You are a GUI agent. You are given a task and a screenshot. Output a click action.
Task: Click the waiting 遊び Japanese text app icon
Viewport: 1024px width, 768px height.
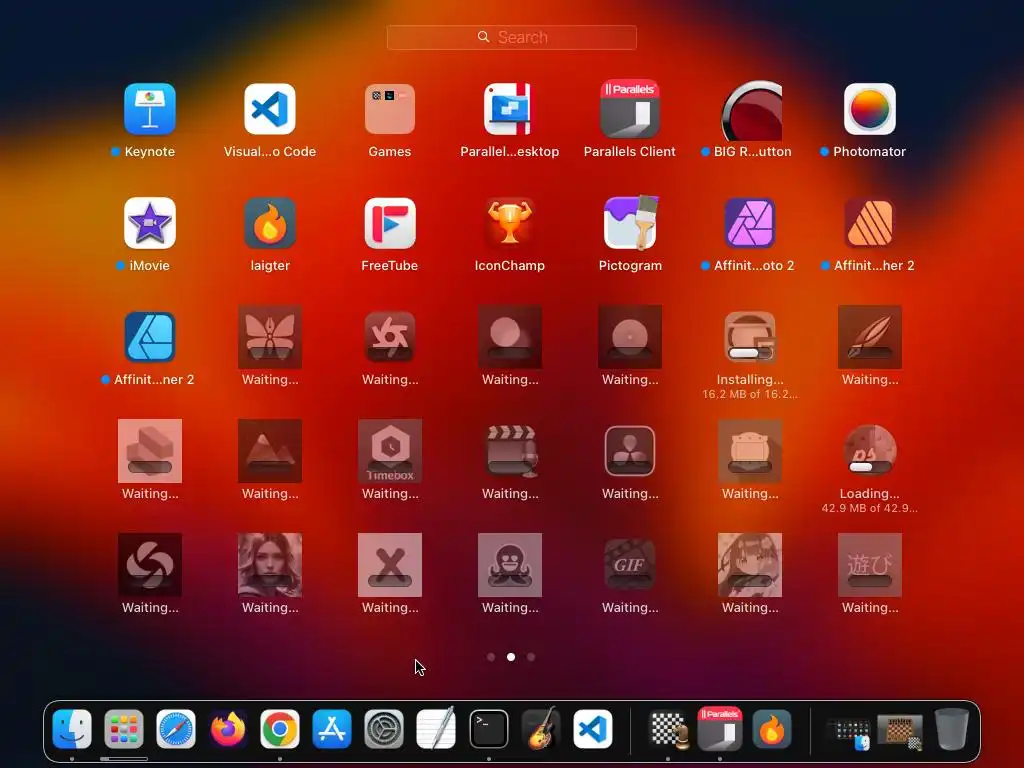point(869,565)
